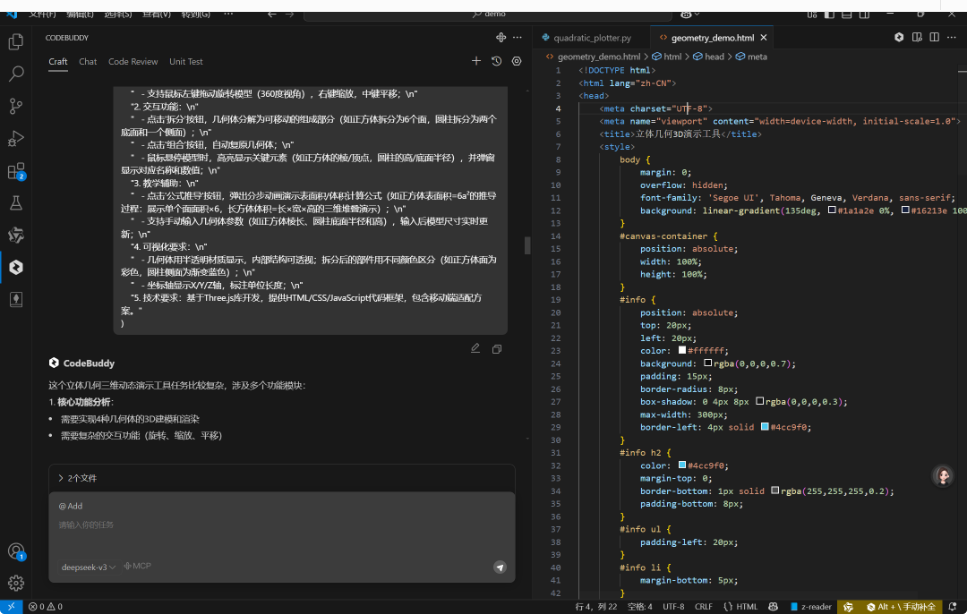Click z-reader in the status bar
967x614 pixels.
pyautogui.click(x=811, y=607)
